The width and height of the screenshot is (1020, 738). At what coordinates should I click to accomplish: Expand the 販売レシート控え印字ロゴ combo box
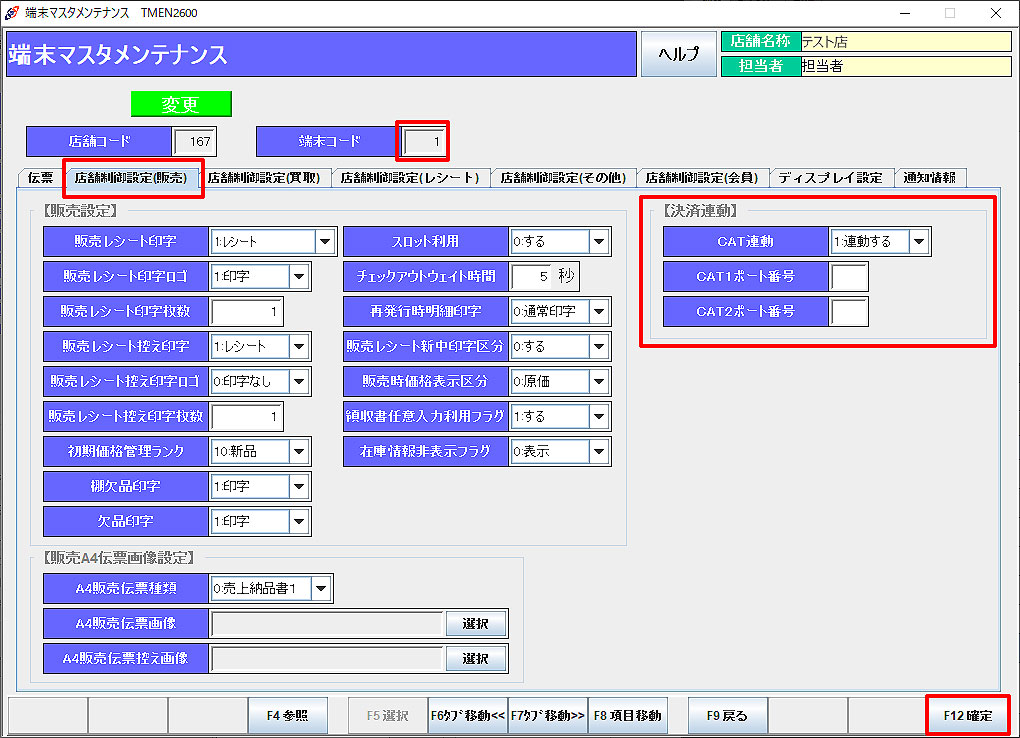point(299,381)
